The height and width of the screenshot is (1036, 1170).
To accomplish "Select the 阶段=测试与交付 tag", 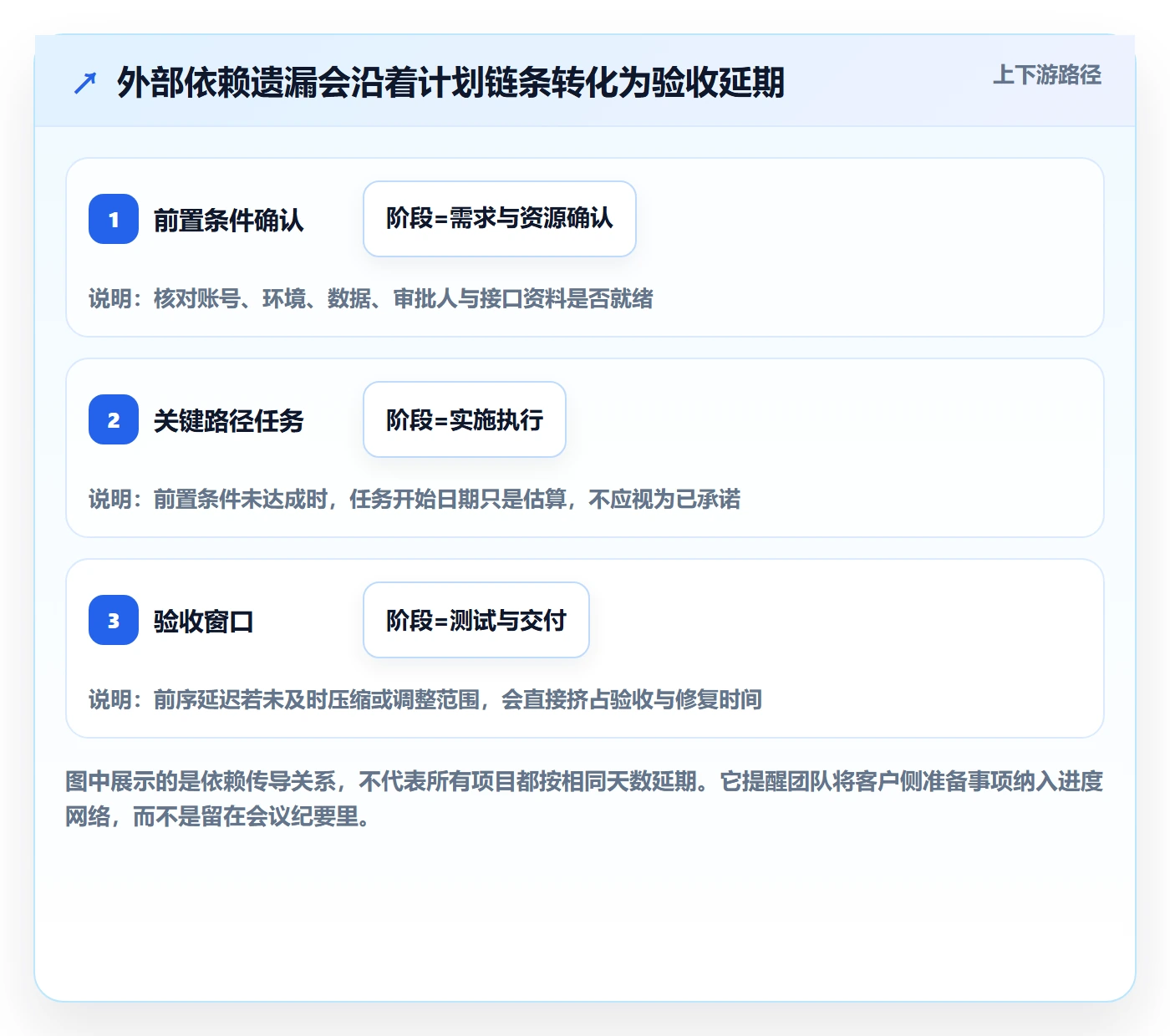I will coord(476,620).
